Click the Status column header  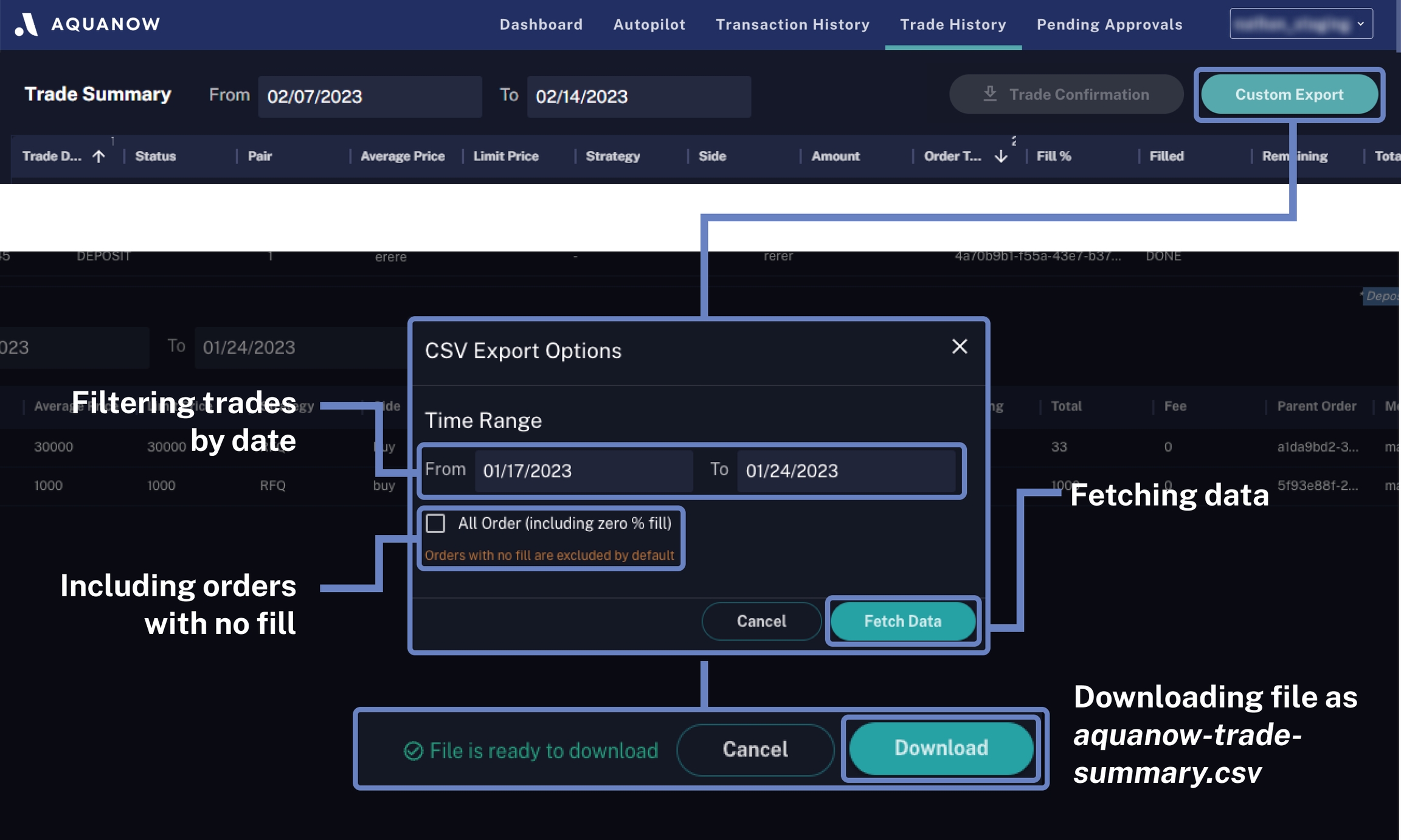click(156, 156)
